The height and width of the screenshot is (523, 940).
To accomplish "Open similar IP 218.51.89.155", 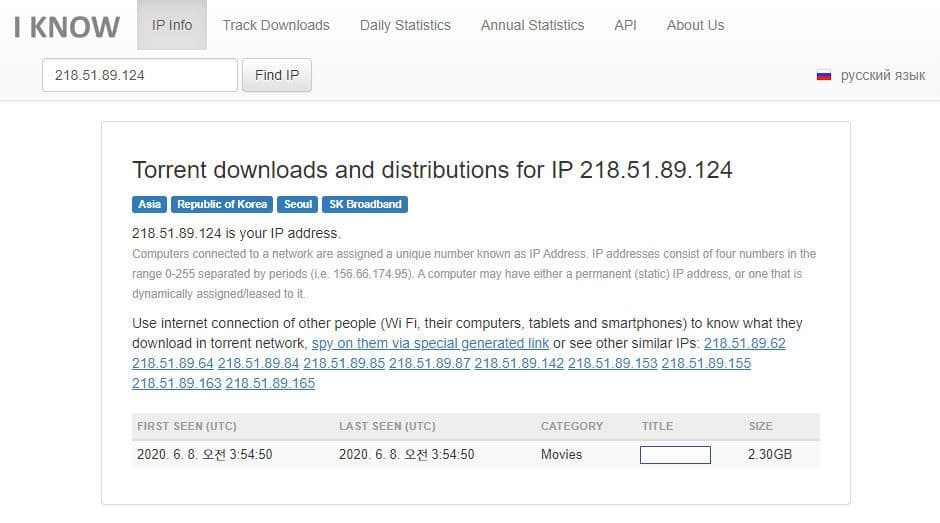I will 706,363.
